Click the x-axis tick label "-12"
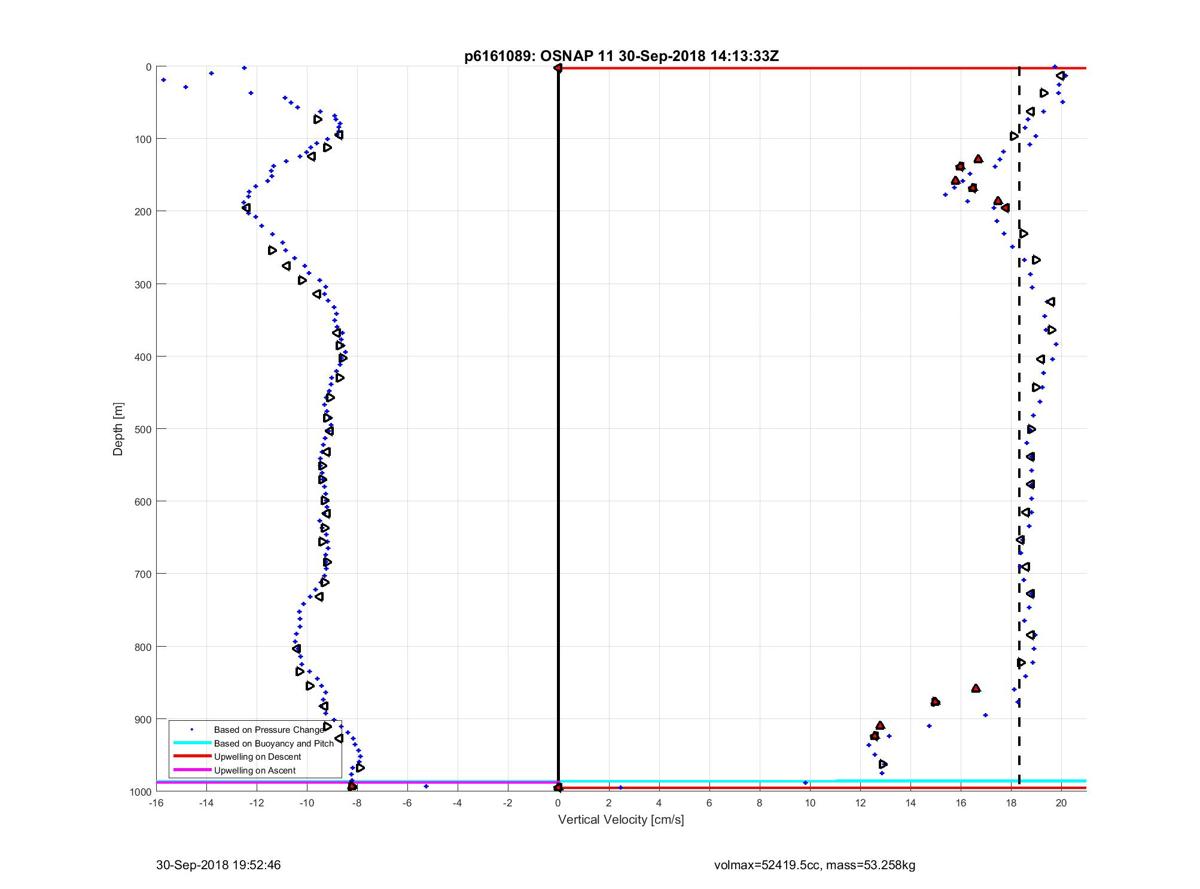Screen dimensions: 1200x889 click(x=256, y=803)
